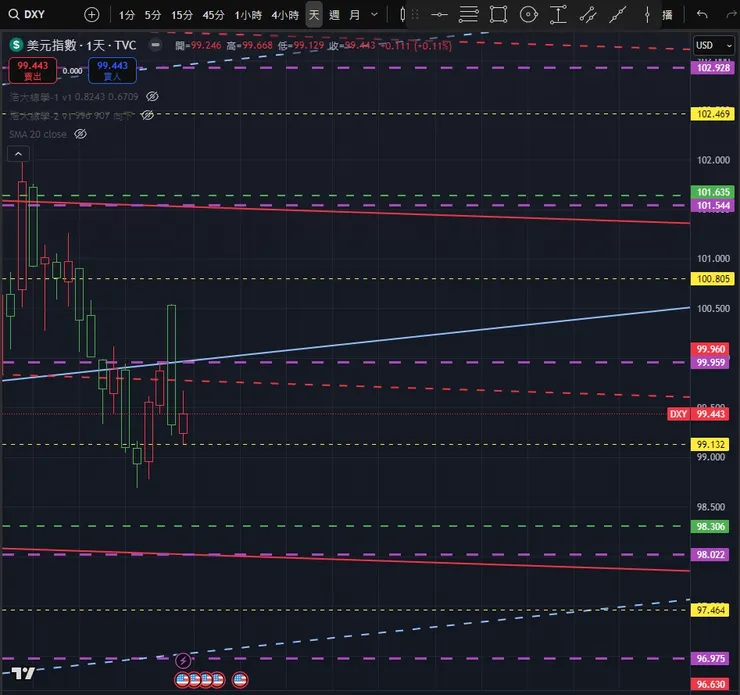Open the USD currency dropdown
740x695 pixels.
[x=713, y=45]
